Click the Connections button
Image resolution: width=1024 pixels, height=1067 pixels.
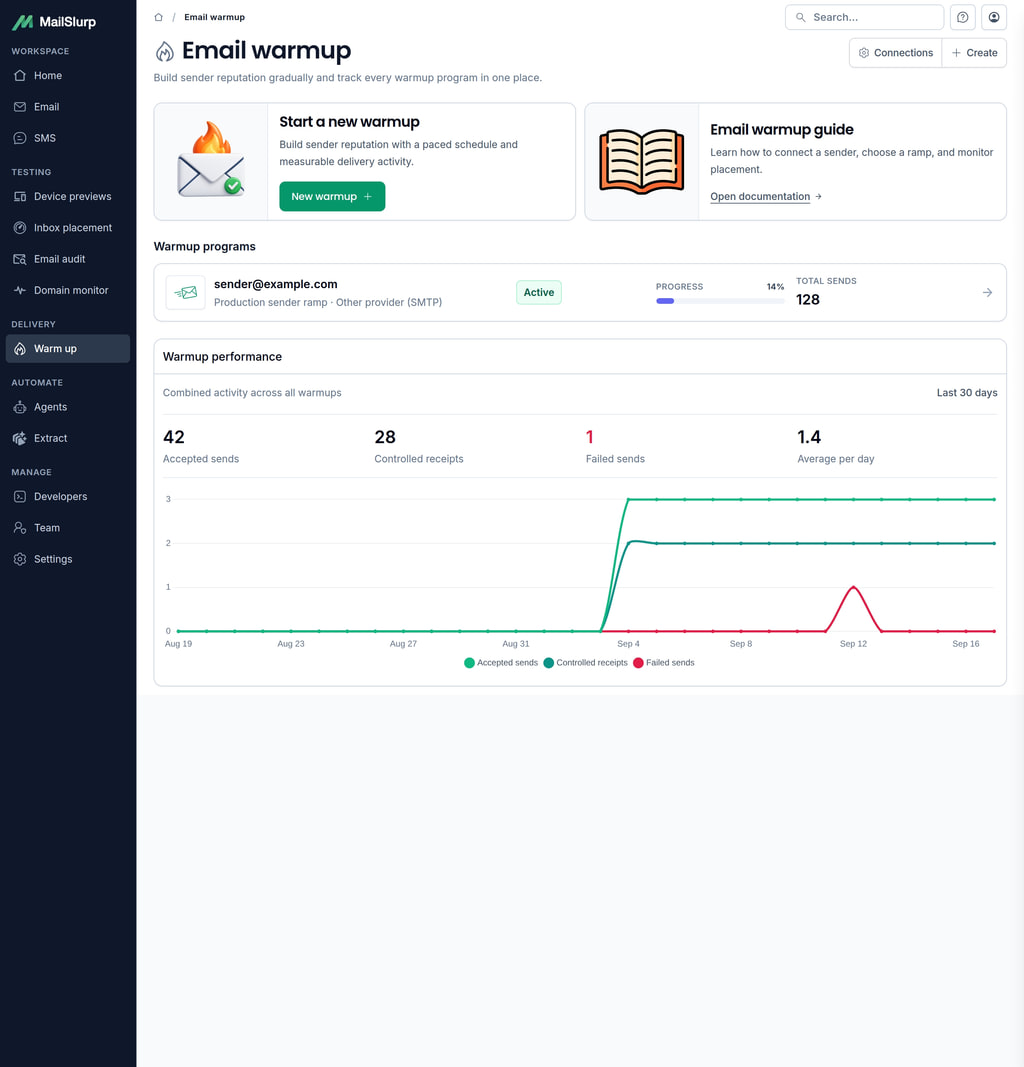click(x=895, y=53)
